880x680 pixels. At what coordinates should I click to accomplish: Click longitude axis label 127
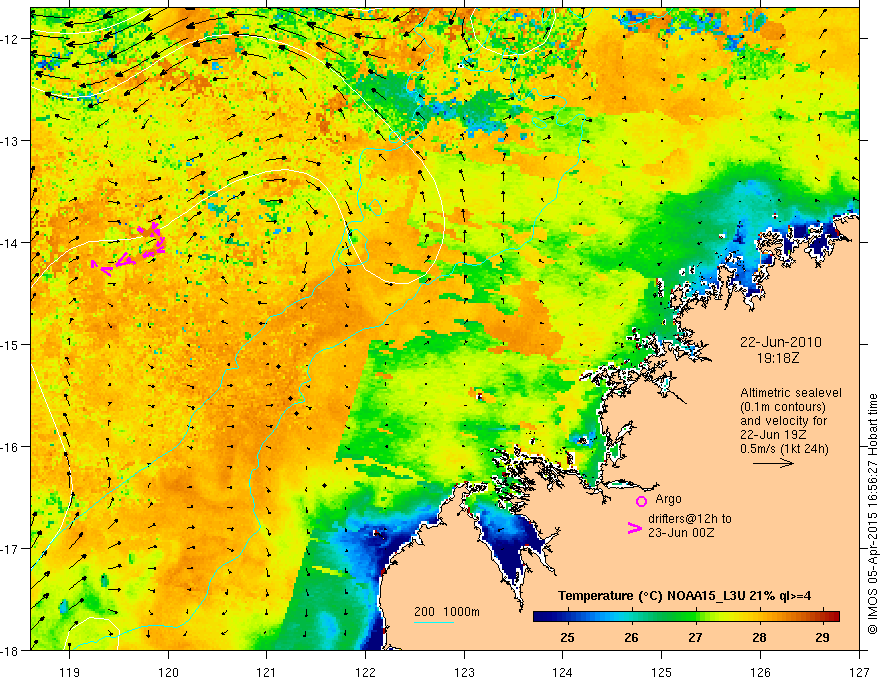859,672
